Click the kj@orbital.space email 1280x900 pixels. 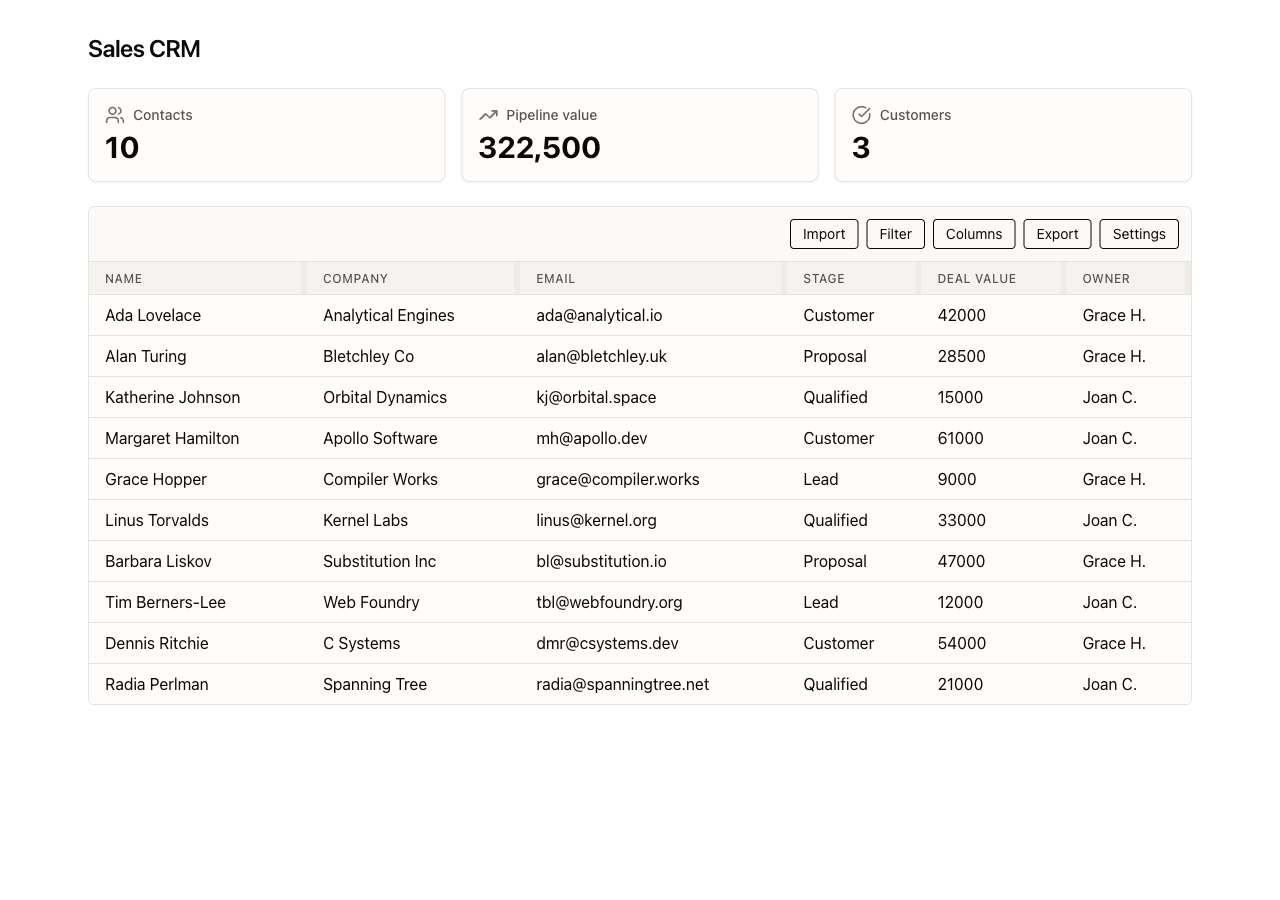pos(596,397)
